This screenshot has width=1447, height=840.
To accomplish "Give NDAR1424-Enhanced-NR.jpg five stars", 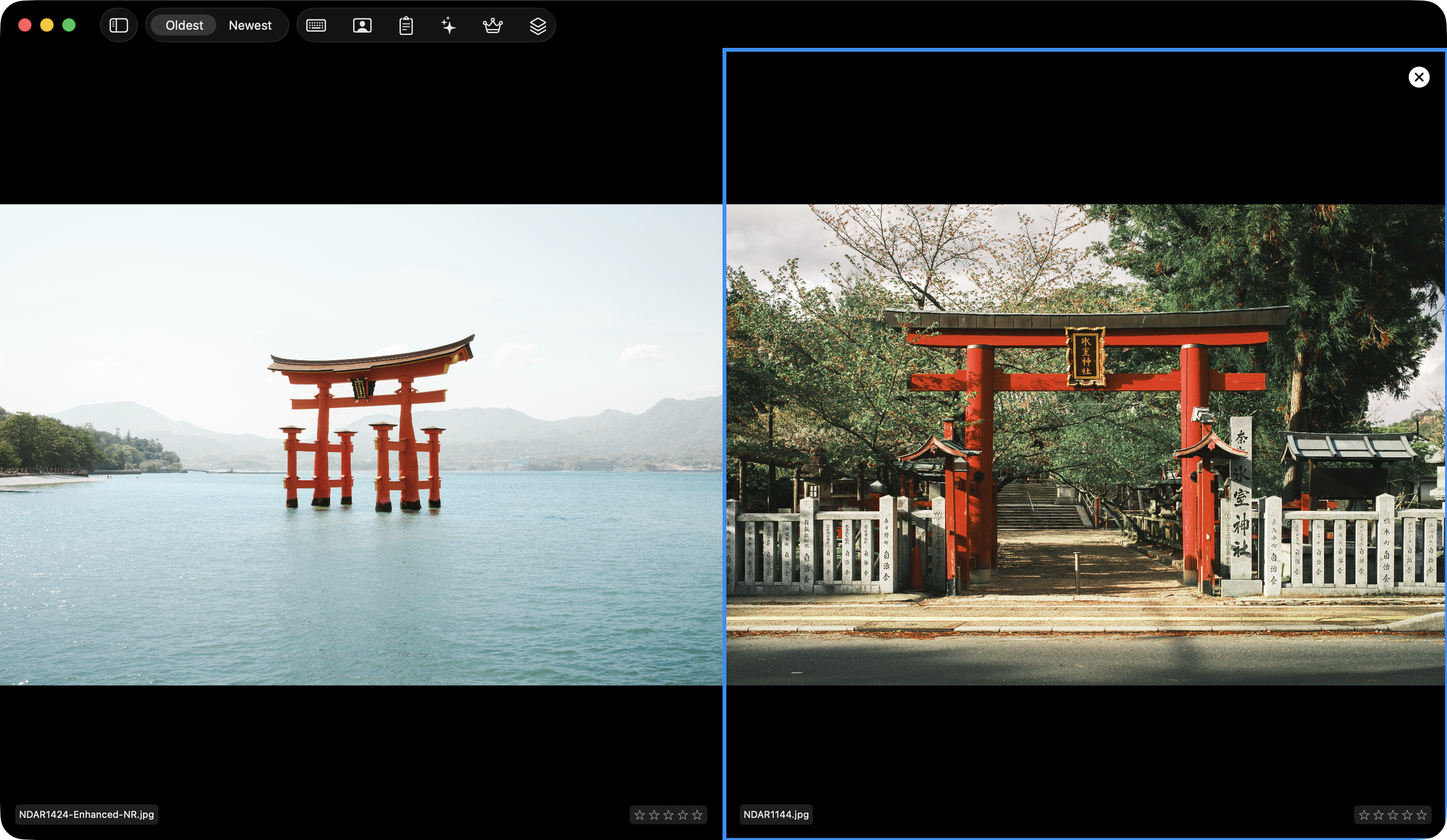I will click(697, 815).
